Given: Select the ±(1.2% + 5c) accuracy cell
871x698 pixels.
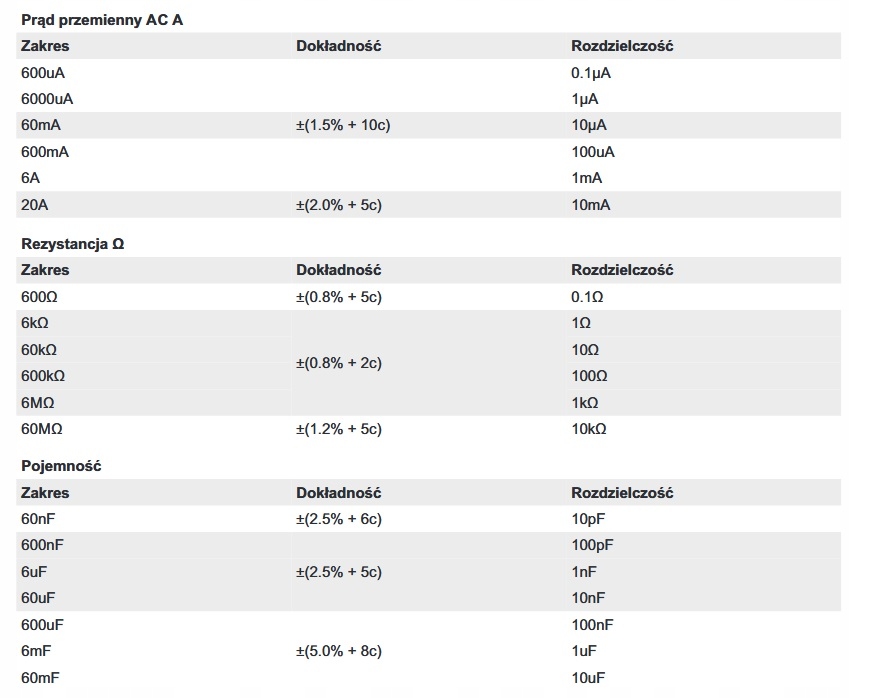Looking at the screenshot, I should click(340, 429).
